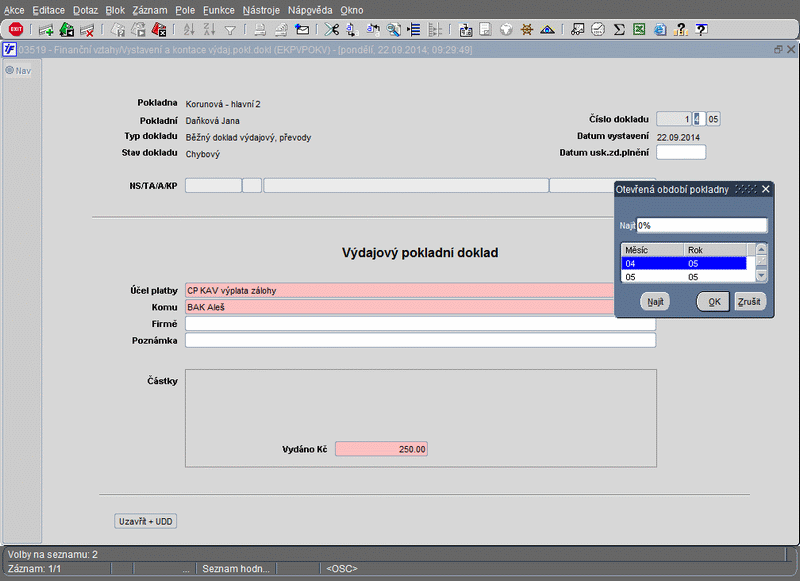
Task: Click the Komu field with BAK Aleš
Action: (x=400, y=307)
